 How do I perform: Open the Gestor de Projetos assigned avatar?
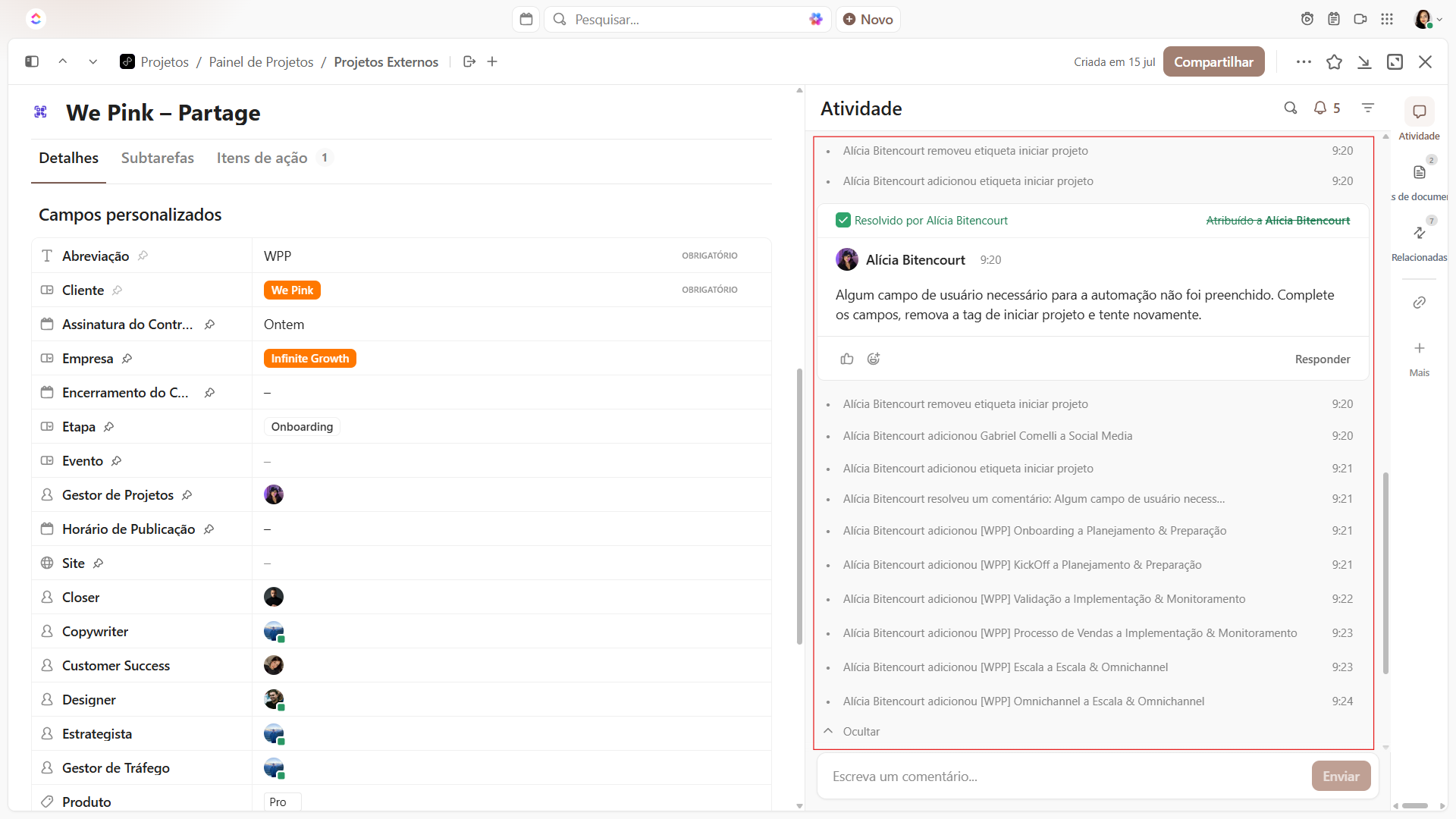pos(274,494)
